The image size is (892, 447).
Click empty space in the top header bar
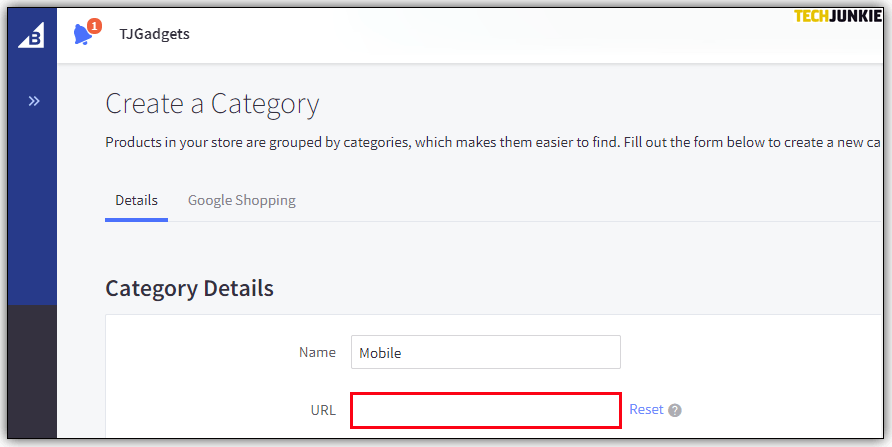[500, 35]
